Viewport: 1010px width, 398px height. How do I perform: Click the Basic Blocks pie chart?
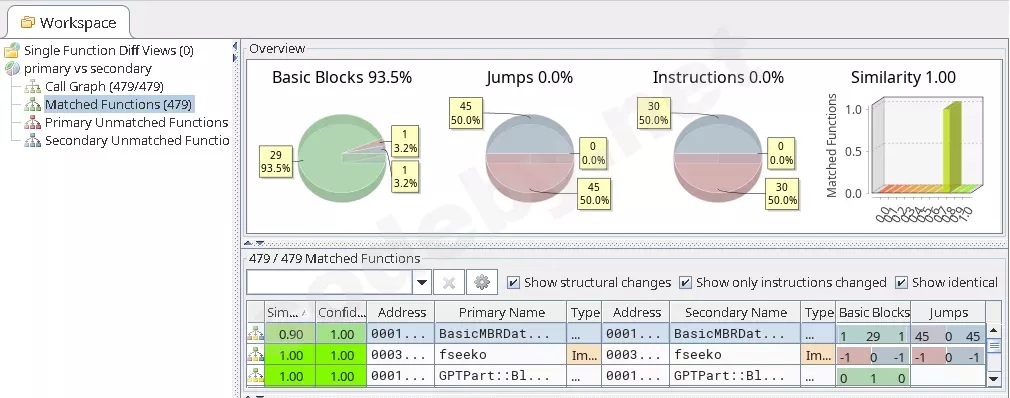[342, 158]
